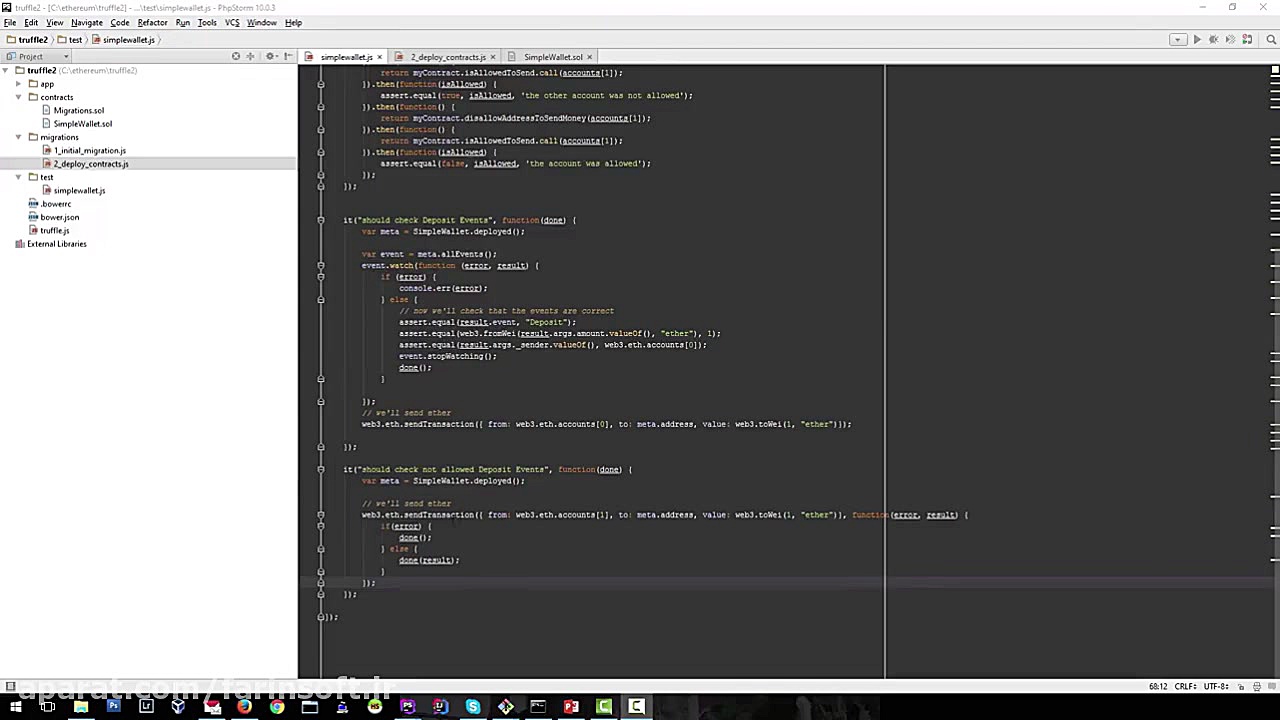
Task: Open the Window menu
Action: (x=262, y=22)
